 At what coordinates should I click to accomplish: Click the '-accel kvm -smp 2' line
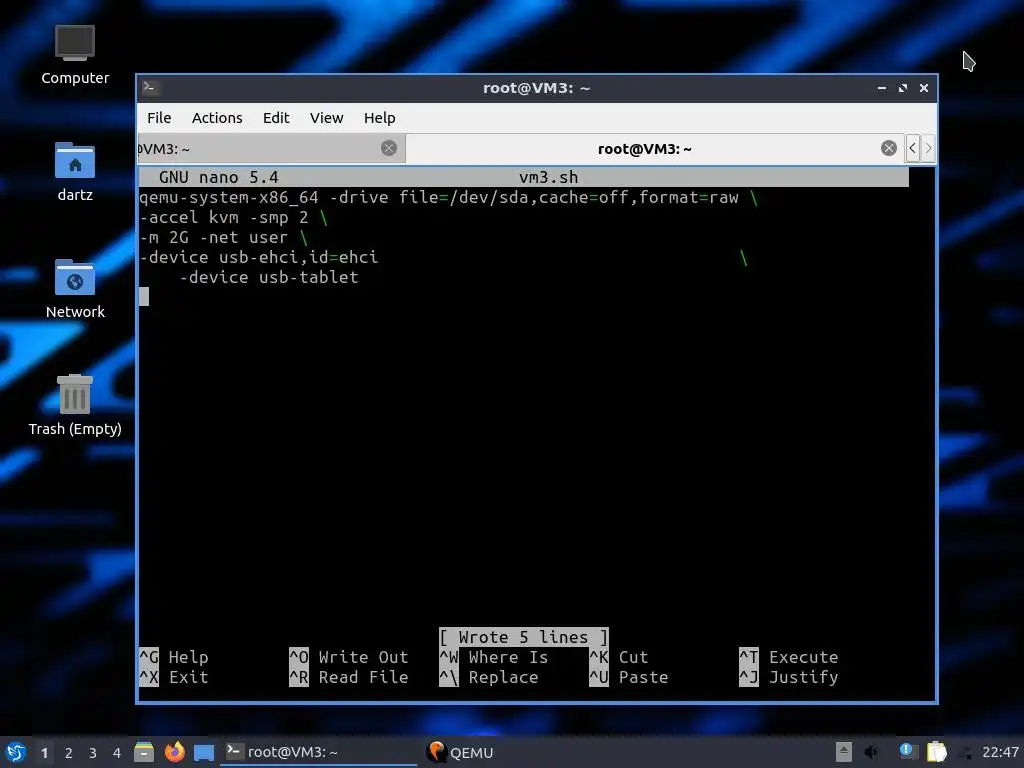coord(233,217)
